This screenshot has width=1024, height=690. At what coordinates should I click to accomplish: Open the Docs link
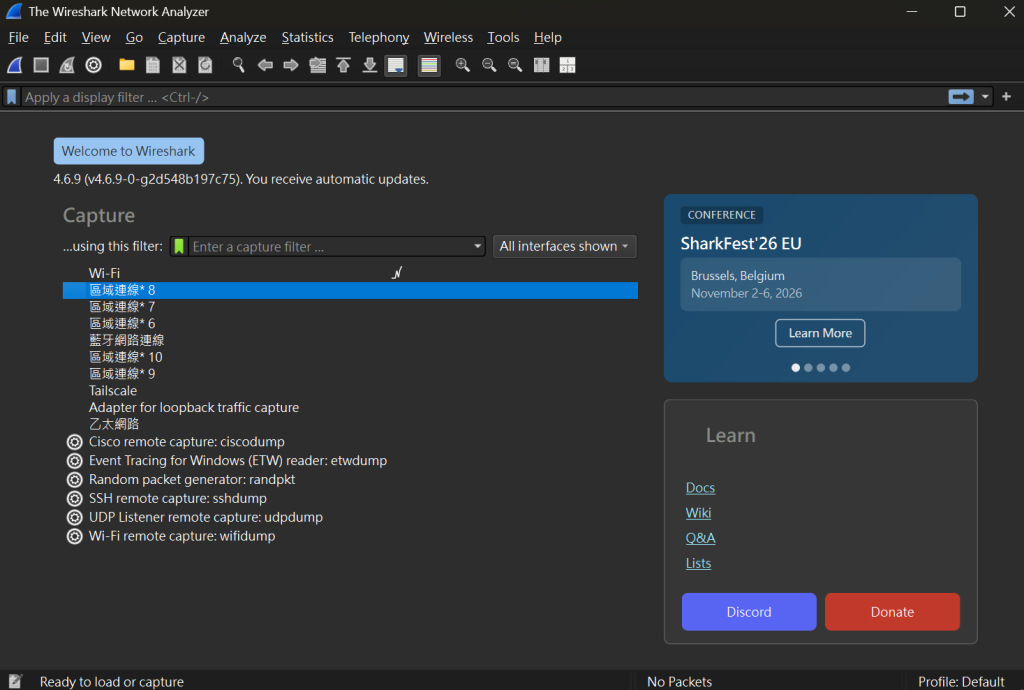700,488
